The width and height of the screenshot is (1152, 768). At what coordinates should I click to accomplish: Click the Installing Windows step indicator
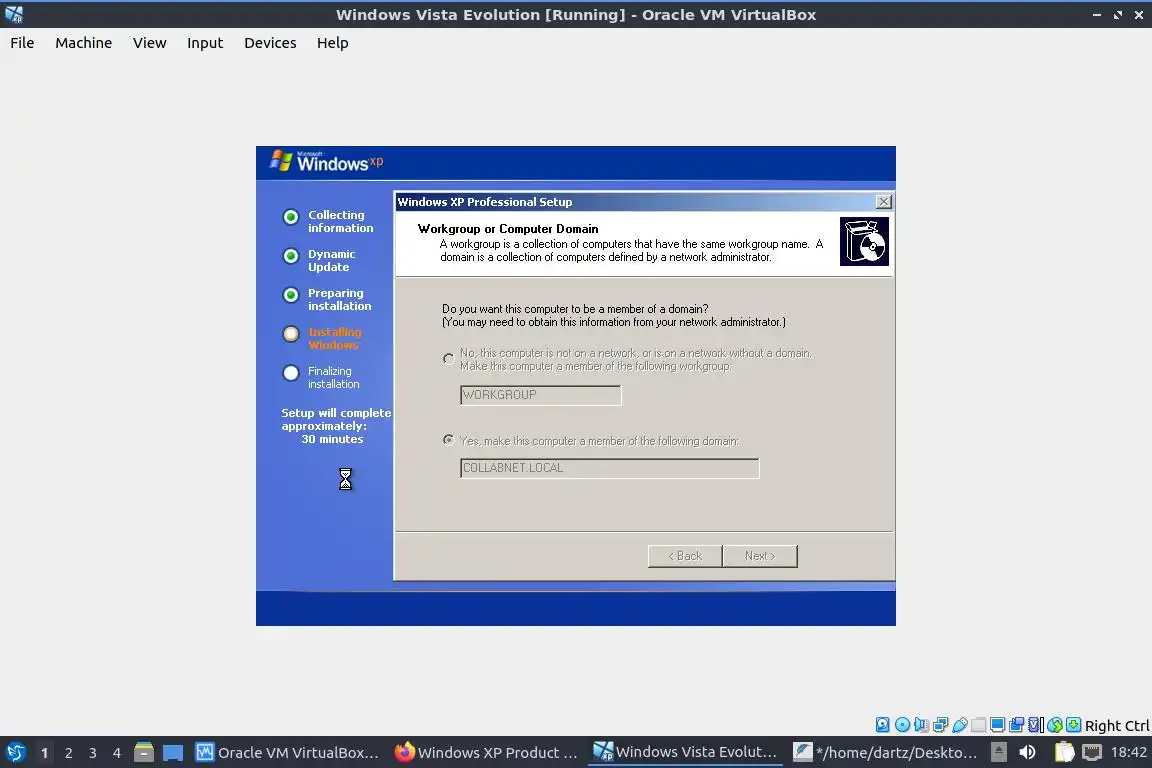coord(322,338)
